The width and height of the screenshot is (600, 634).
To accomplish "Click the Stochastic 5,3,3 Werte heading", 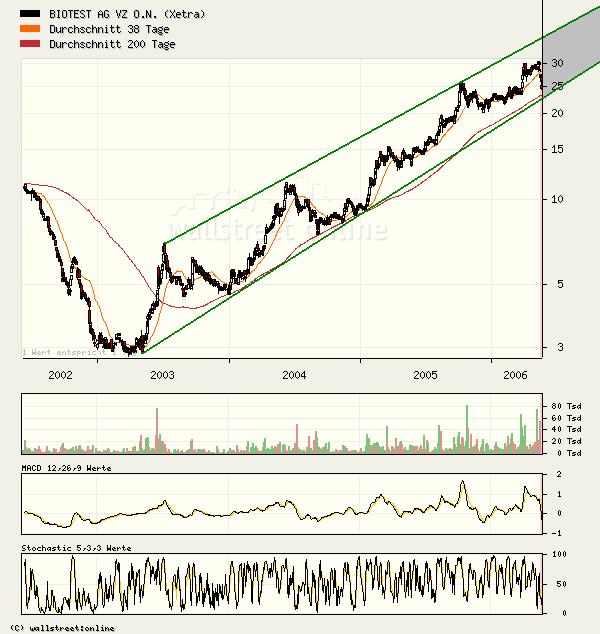I will point(76,548).
